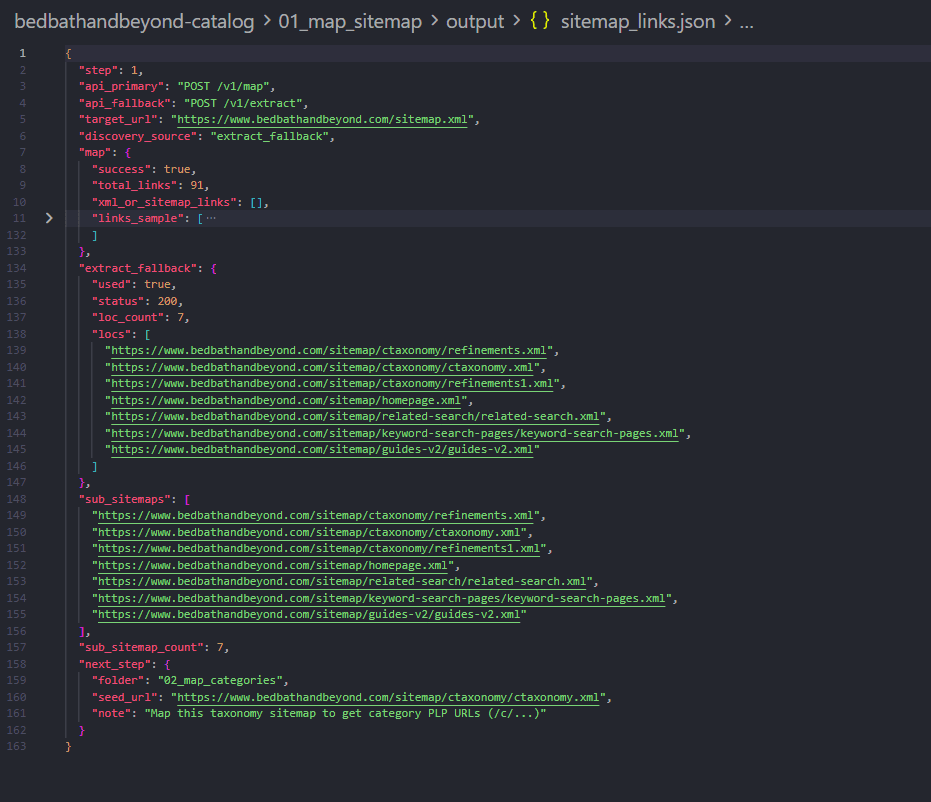Screen dimensions: 931x802
Task: Click the "locs" key text
Action: [x=111, y=334]
